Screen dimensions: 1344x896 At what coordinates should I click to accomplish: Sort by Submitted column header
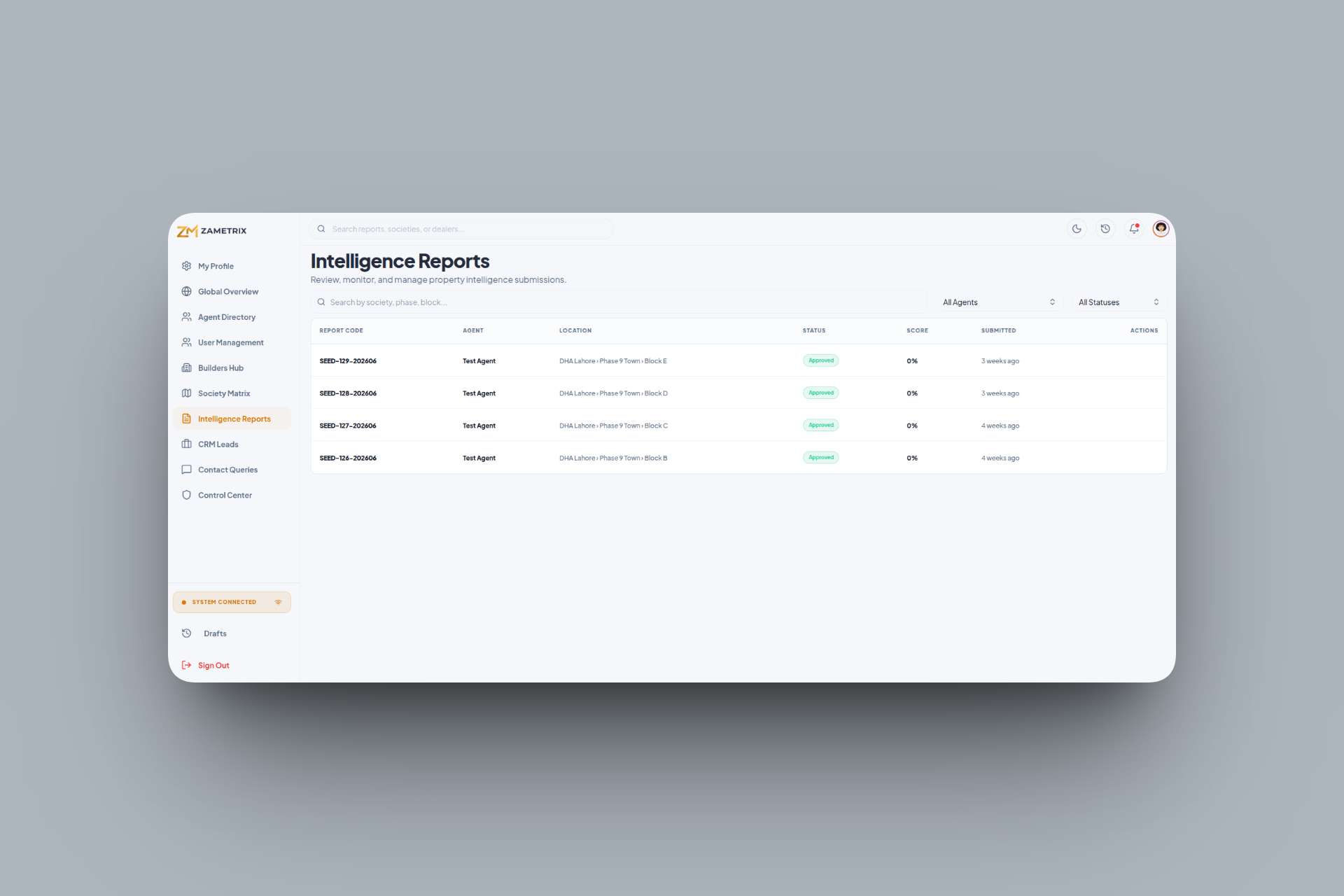click(x=998, y=330)
